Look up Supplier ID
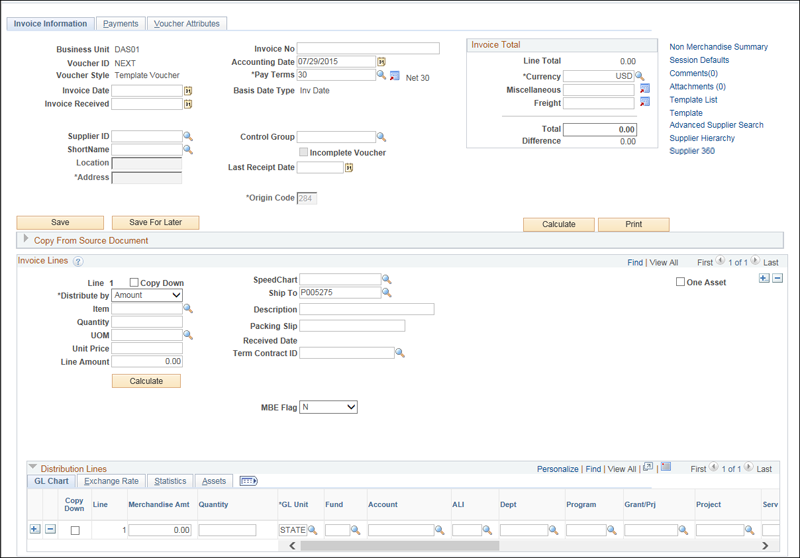This screenshot has height=558, width=800. tap(188, 136)
